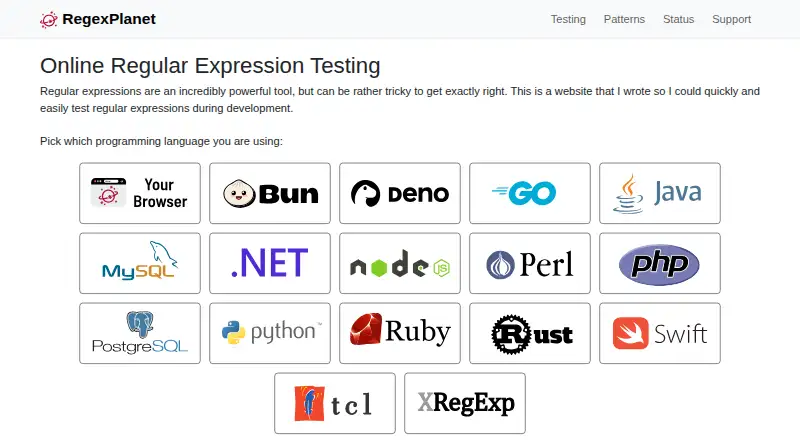Select the Perl onion logo tile
800x440 pixels.
click(x=530, y=263)
